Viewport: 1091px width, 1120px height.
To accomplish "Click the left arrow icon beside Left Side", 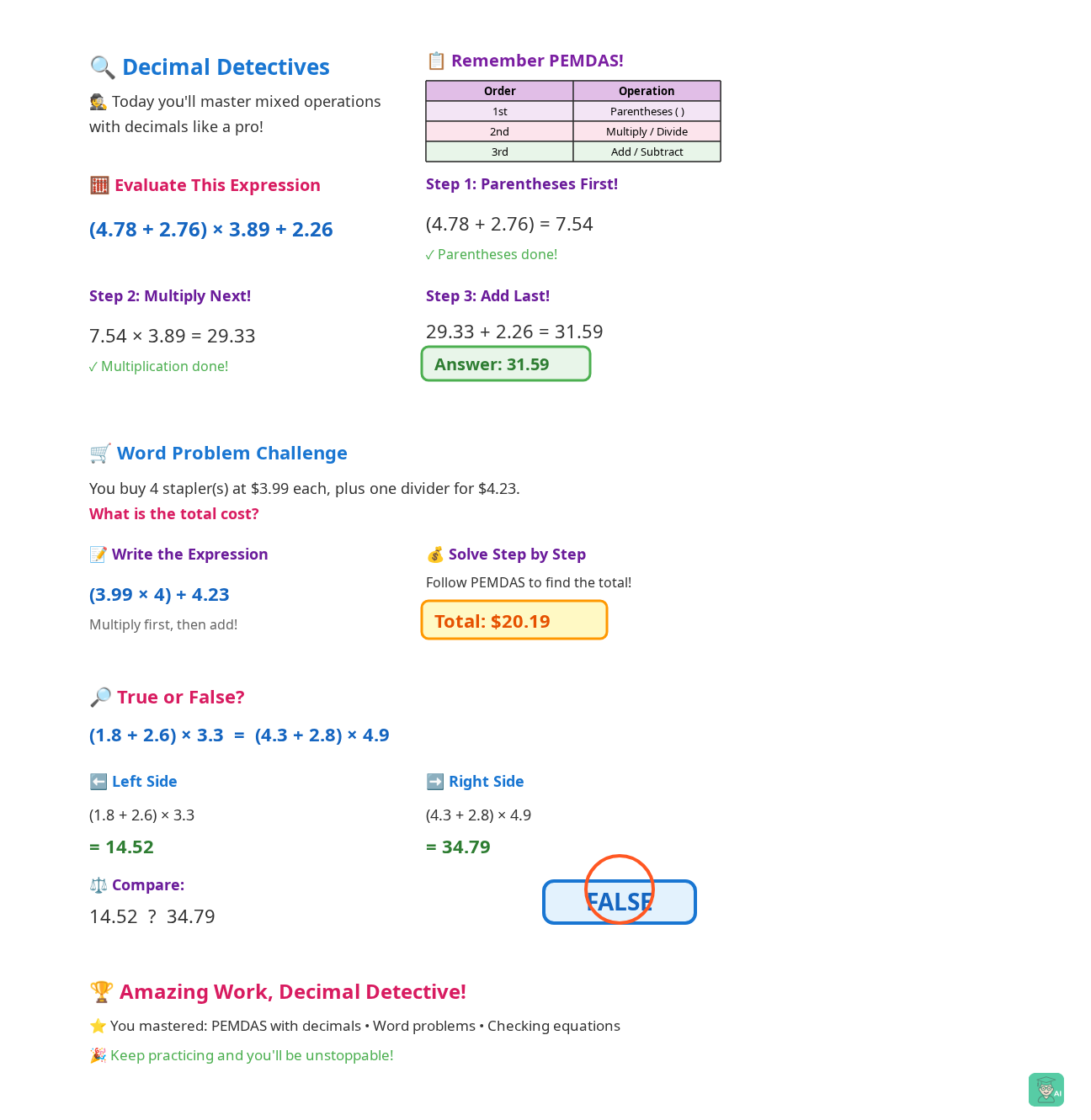I will (98, 781).
